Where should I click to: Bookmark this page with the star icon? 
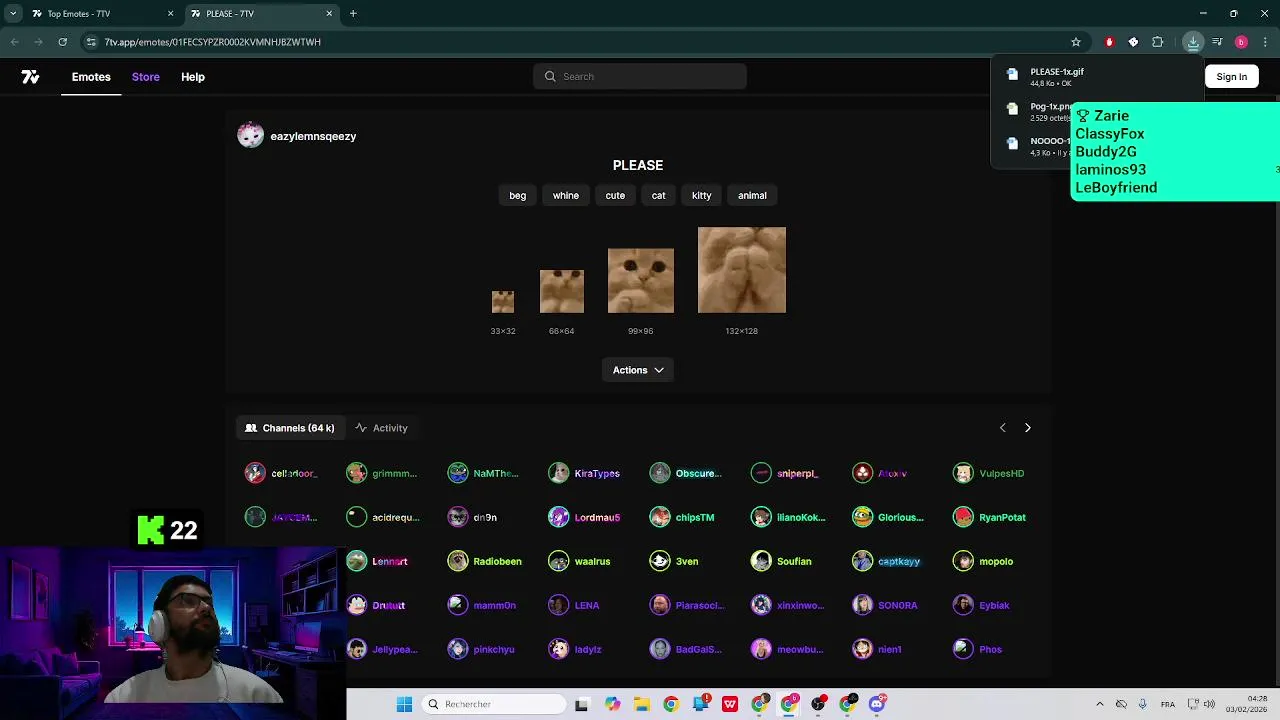click(x=1076, y=42)
